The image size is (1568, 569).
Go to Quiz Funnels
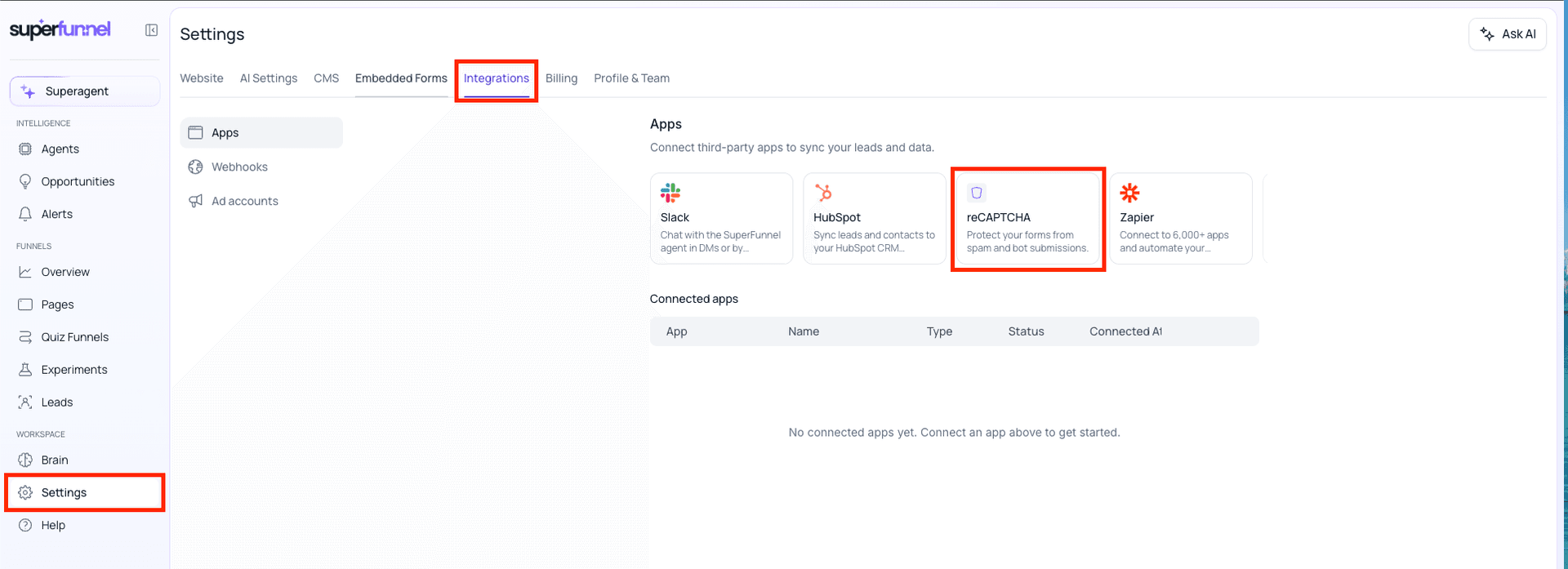[x=85, y=337]
